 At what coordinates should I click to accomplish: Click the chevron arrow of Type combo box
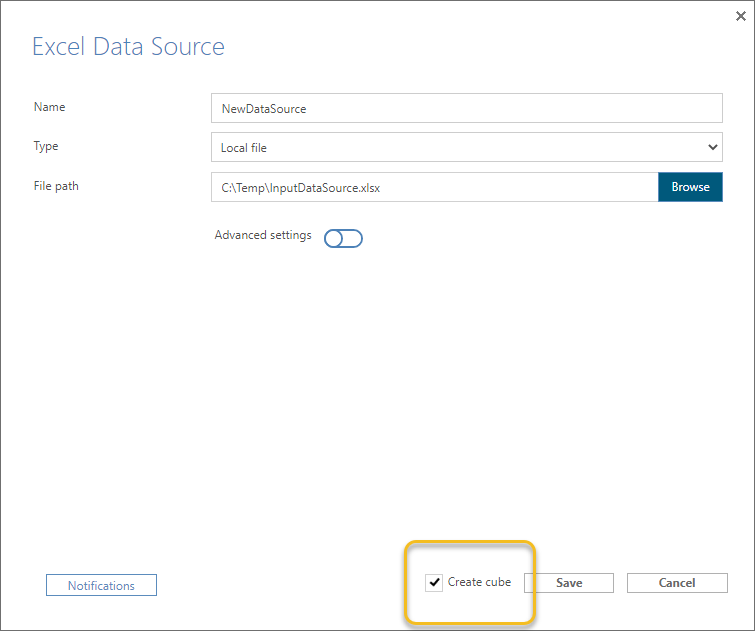click(x=712, y=147)
